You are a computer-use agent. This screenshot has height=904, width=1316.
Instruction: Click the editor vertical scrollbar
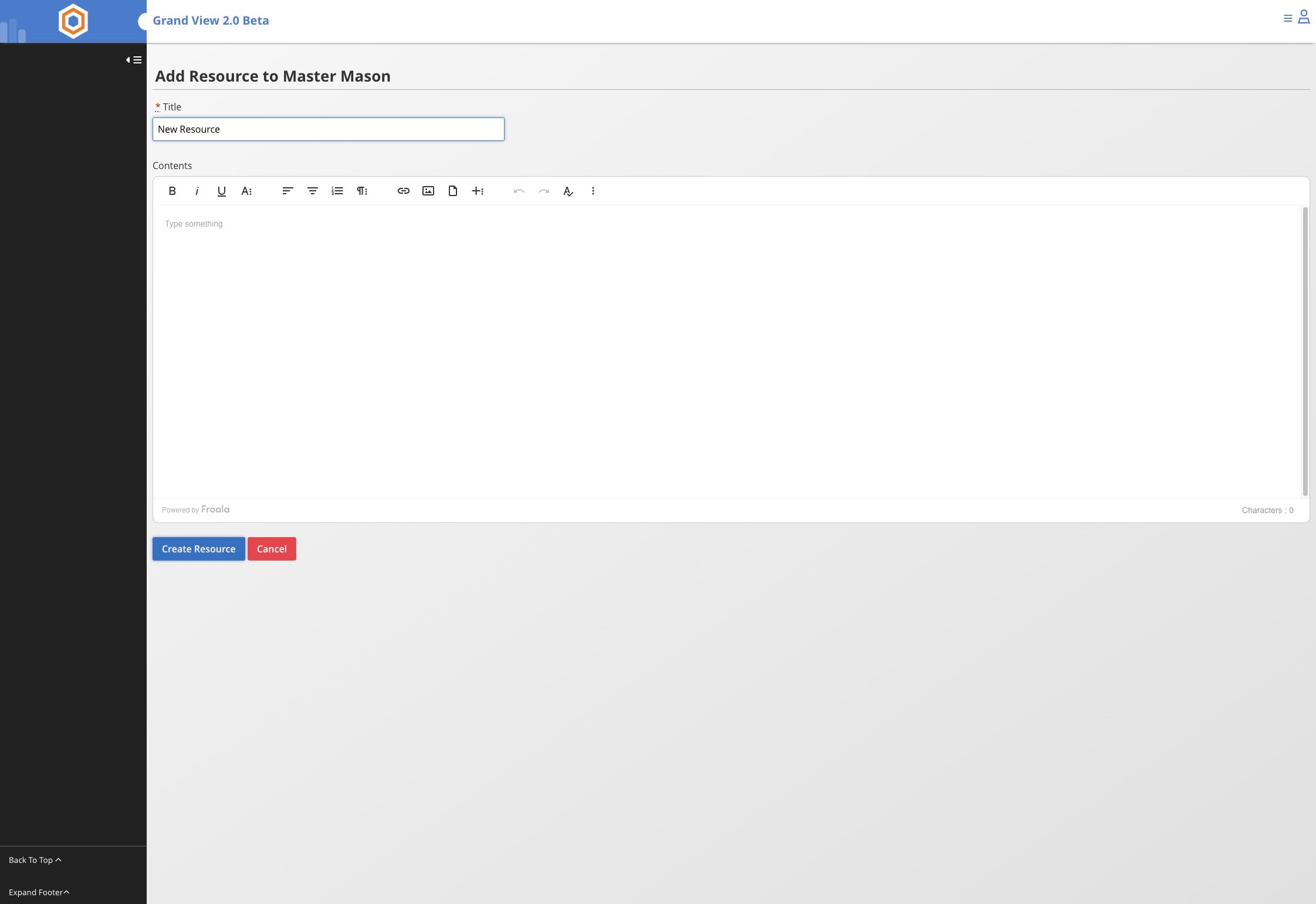click(1305, 351)
